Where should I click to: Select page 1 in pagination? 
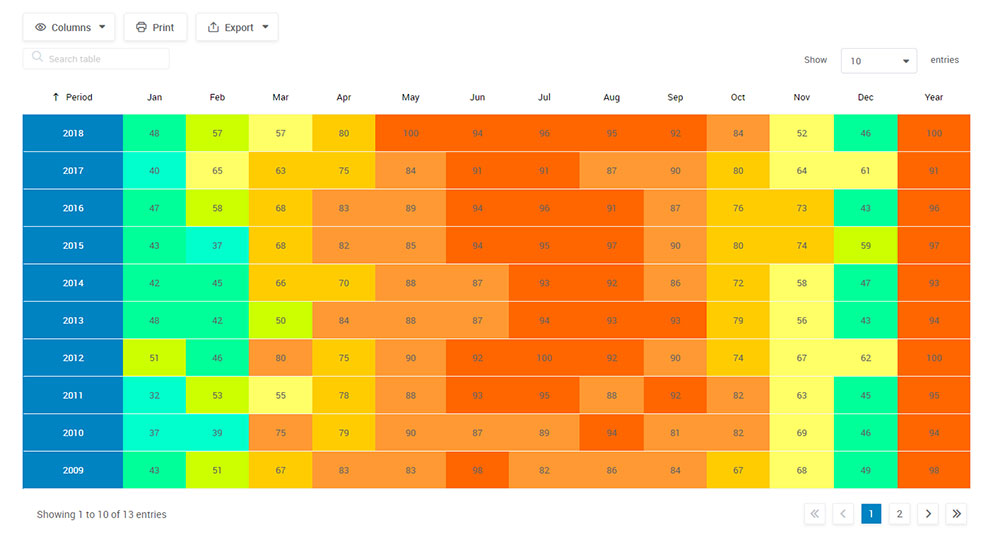[871, 514]
